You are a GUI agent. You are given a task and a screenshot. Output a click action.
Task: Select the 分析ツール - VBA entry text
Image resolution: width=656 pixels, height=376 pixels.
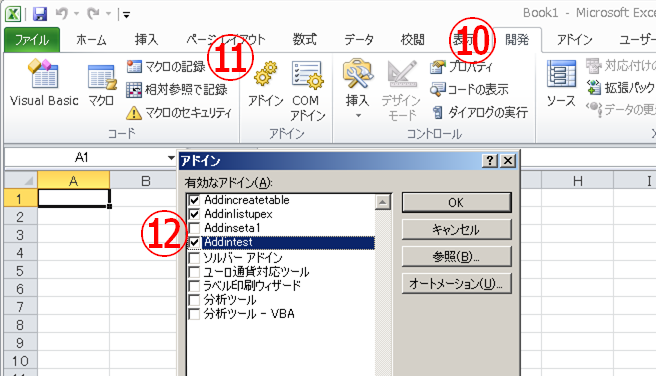tap(249, 314)
